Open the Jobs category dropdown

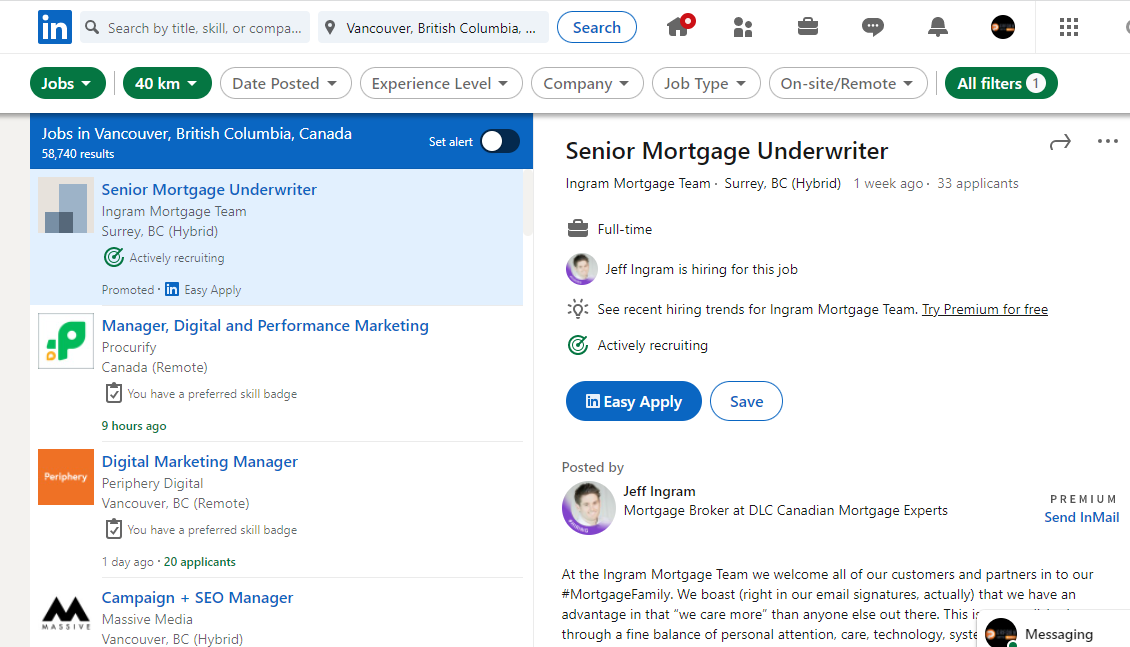[68, 84]
